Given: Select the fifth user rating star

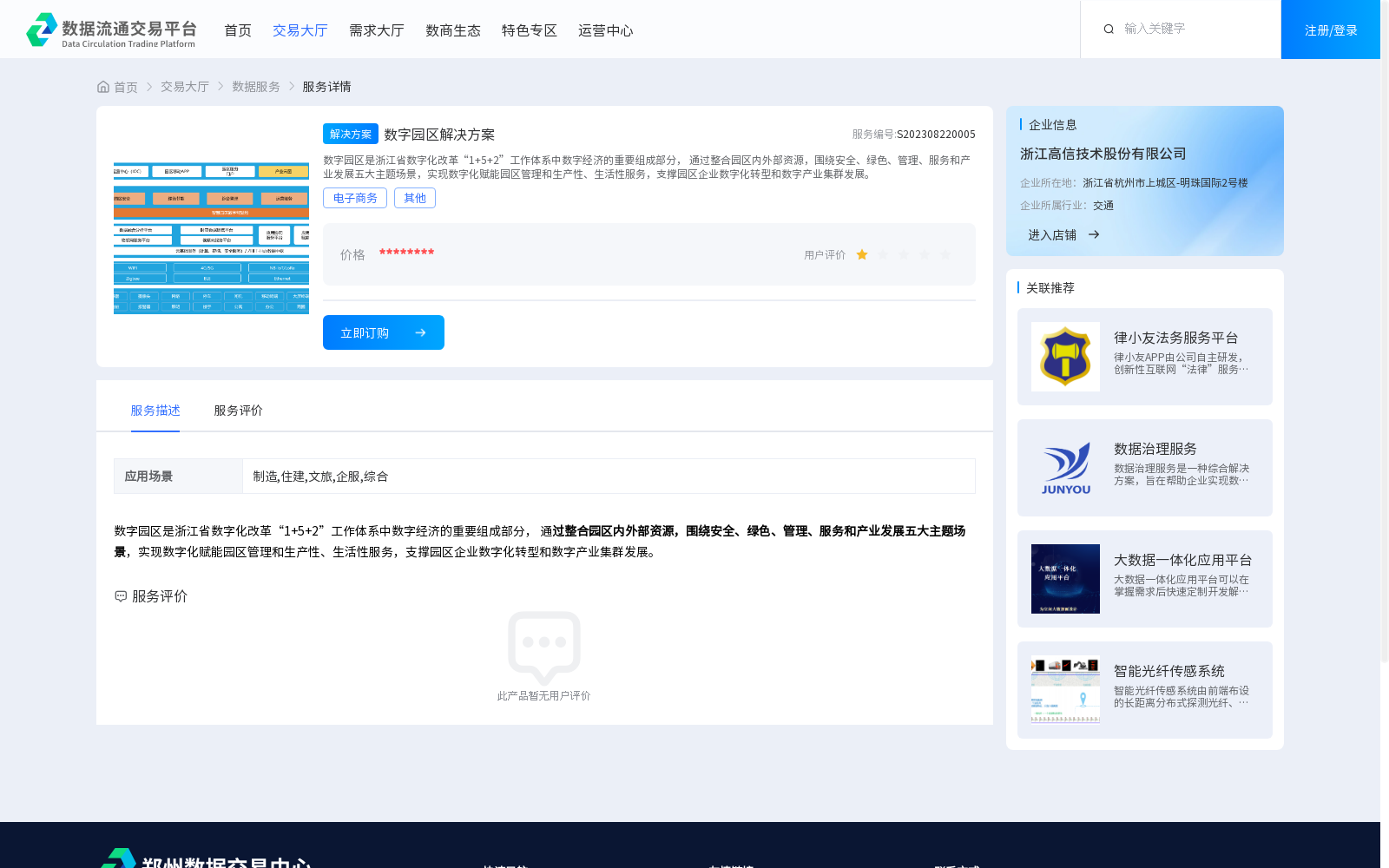Looking at the screenshot, I should (945, 254).
